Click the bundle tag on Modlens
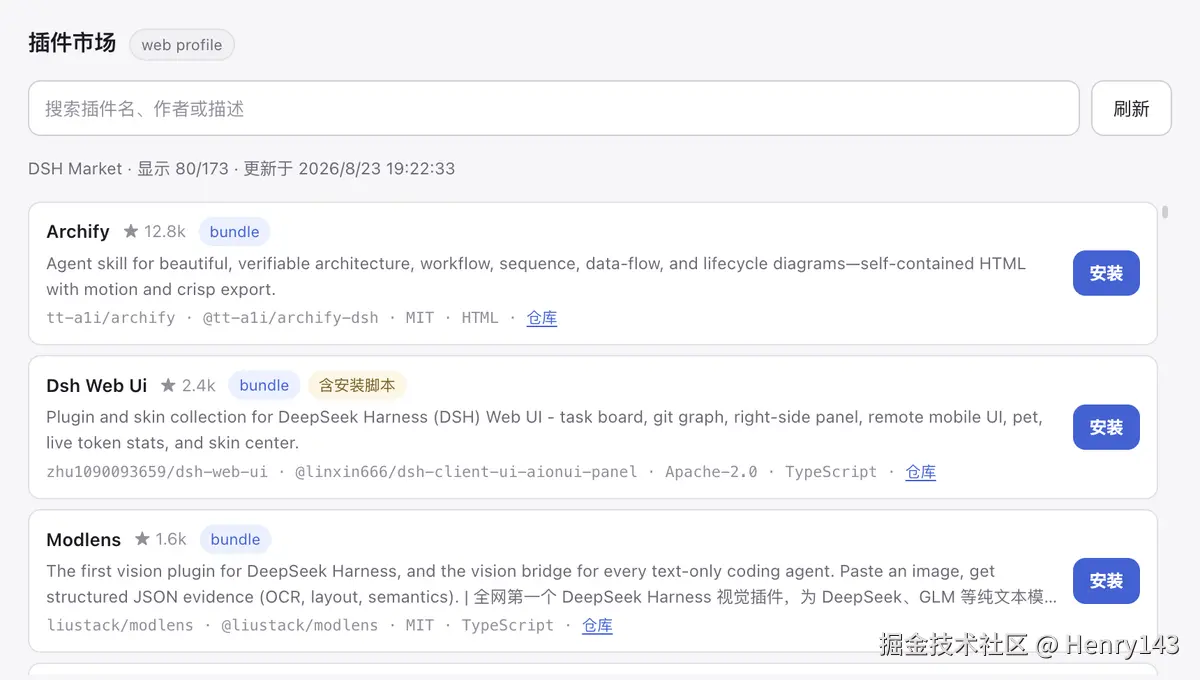This screenshot has width=1200, height=680. click(x=235, y=539)
